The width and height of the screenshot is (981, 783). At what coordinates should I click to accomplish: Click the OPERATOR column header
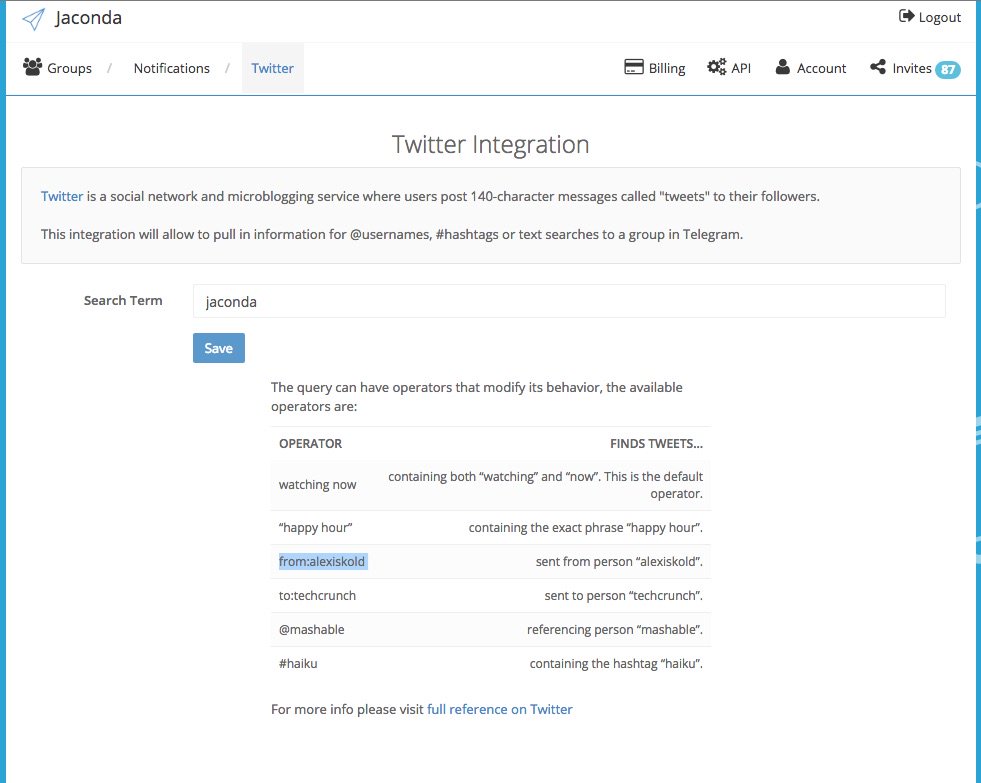click(x=310, y=443)
